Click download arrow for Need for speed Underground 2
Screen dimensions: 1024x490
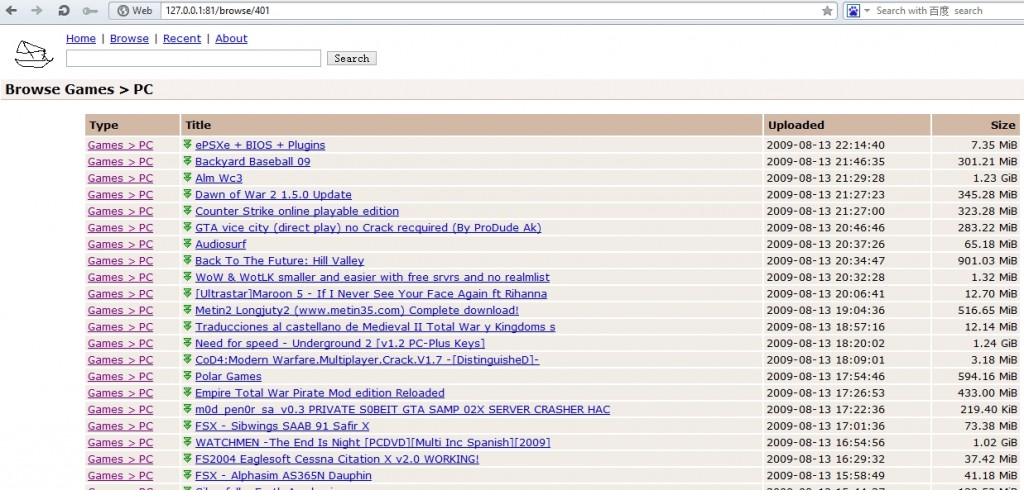187,343
